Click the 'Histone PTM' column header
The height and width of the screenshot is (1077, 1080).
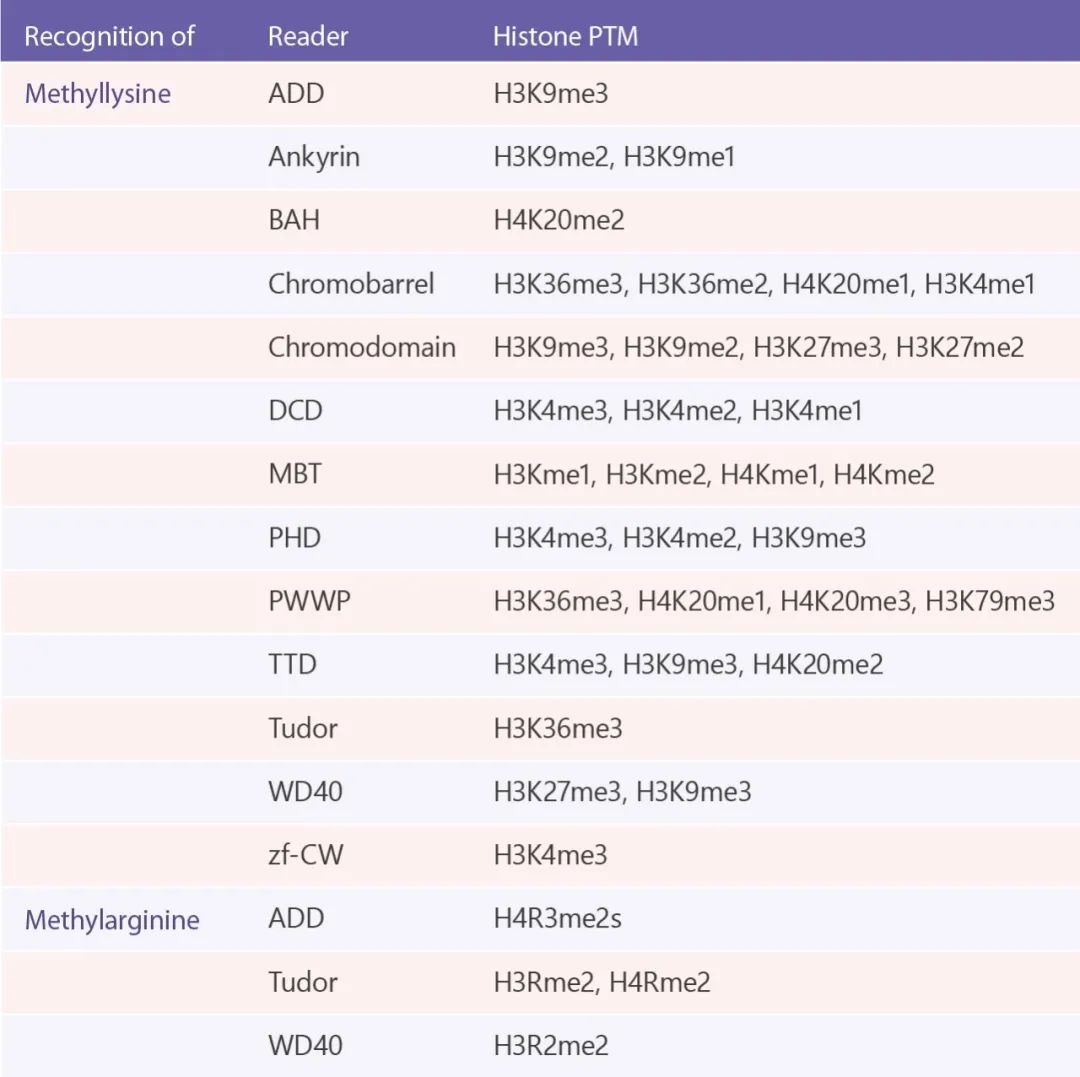point(565,37)
